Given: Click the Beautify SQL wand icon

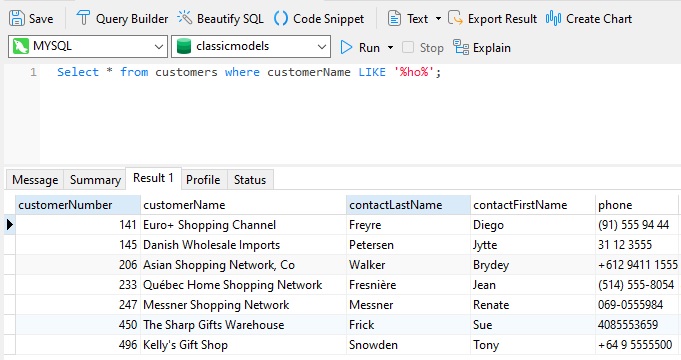Looking at the screenshot, I should coord(184,18).
